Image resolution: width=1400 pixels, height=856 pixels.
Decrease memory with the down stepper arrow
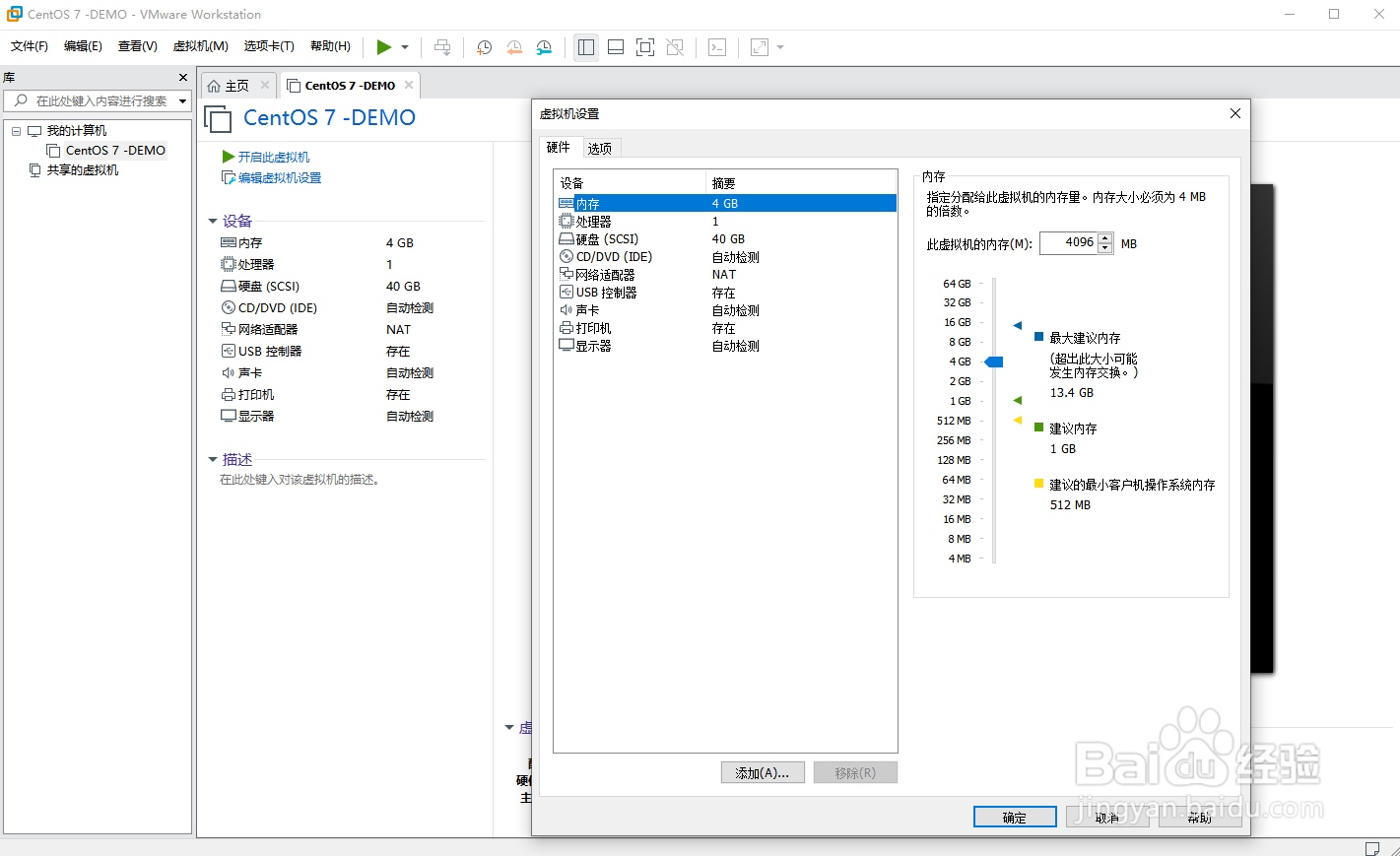[x=1105, y=248]
